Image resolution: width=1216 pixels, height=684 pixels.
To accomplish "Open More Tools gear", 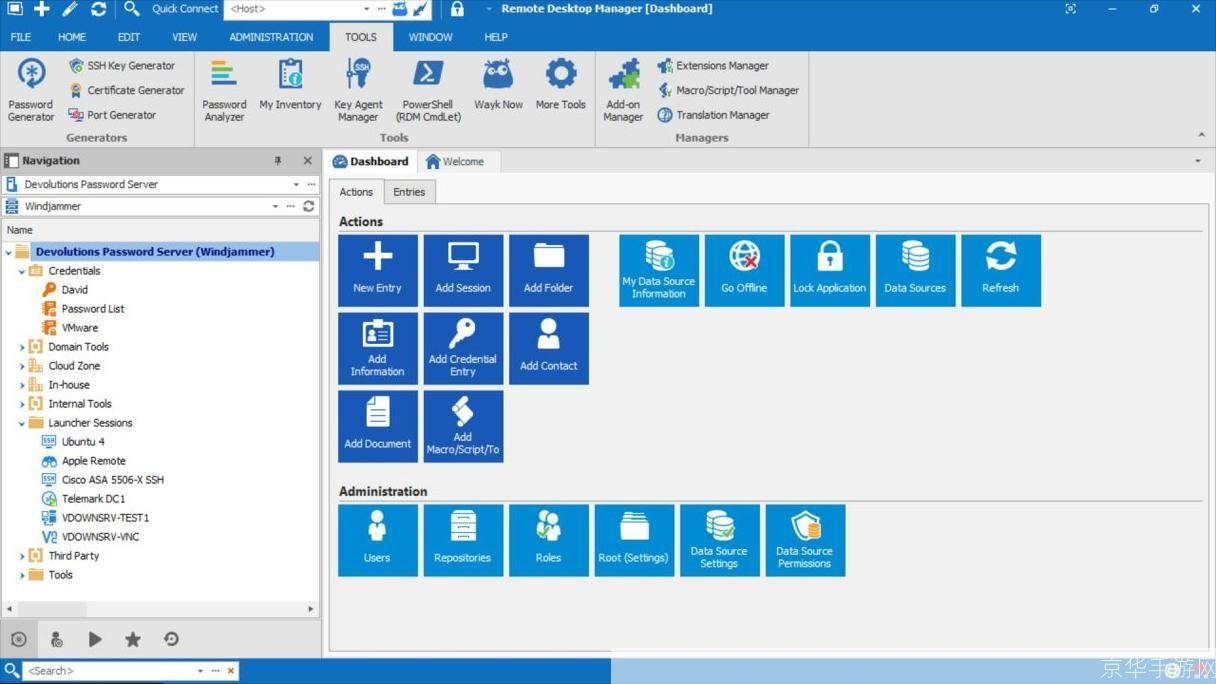I will click(560, 84).
